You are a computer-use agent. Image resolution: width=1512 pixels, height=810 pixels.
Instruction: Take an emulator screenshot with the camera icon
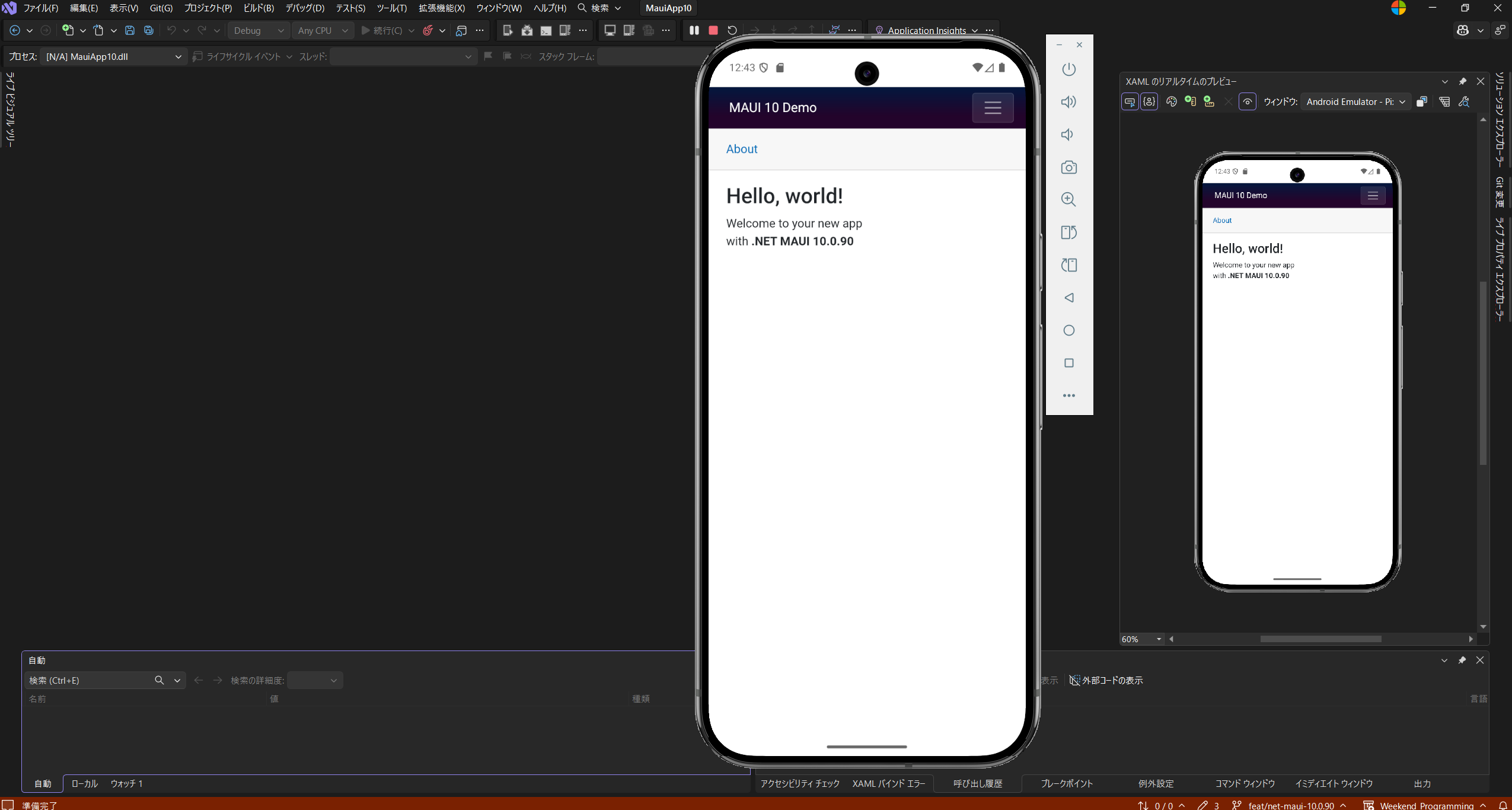pos(1068,167)
